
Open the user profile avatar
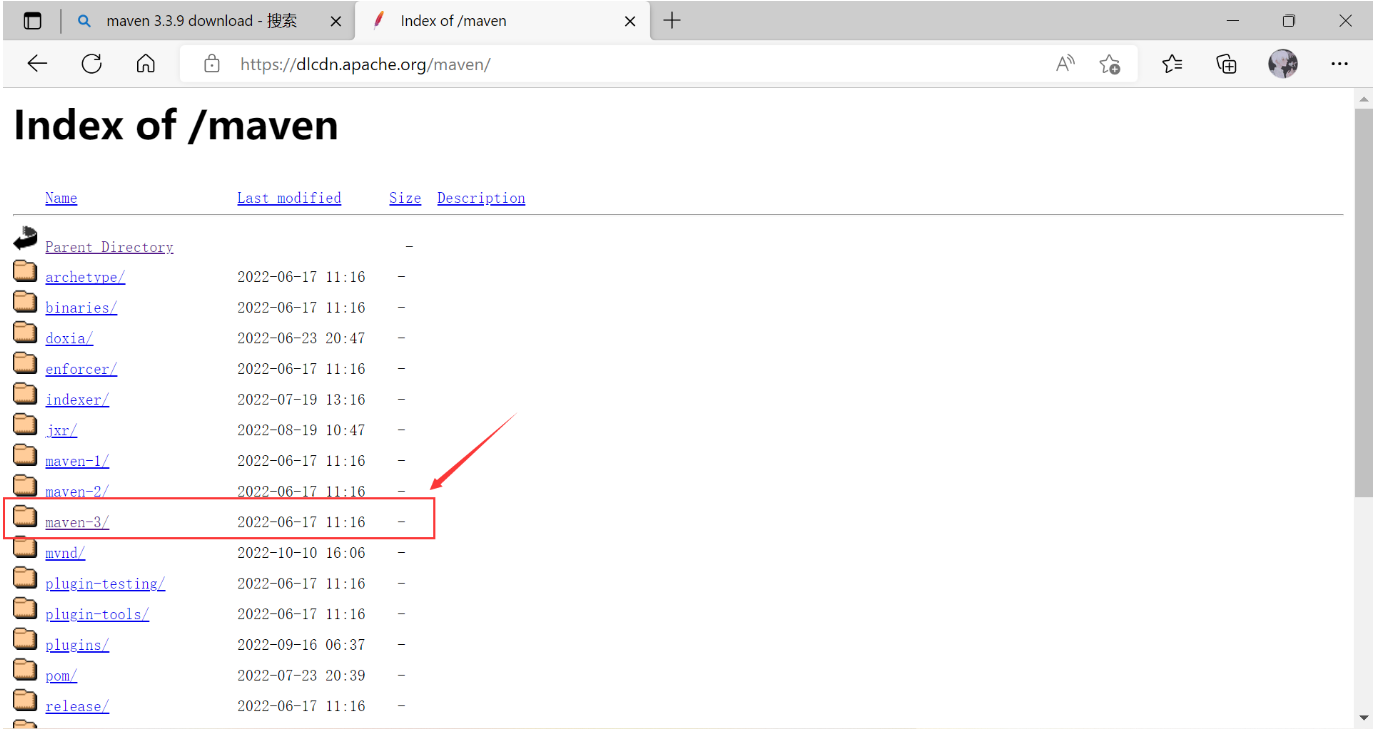point(1283,64)
